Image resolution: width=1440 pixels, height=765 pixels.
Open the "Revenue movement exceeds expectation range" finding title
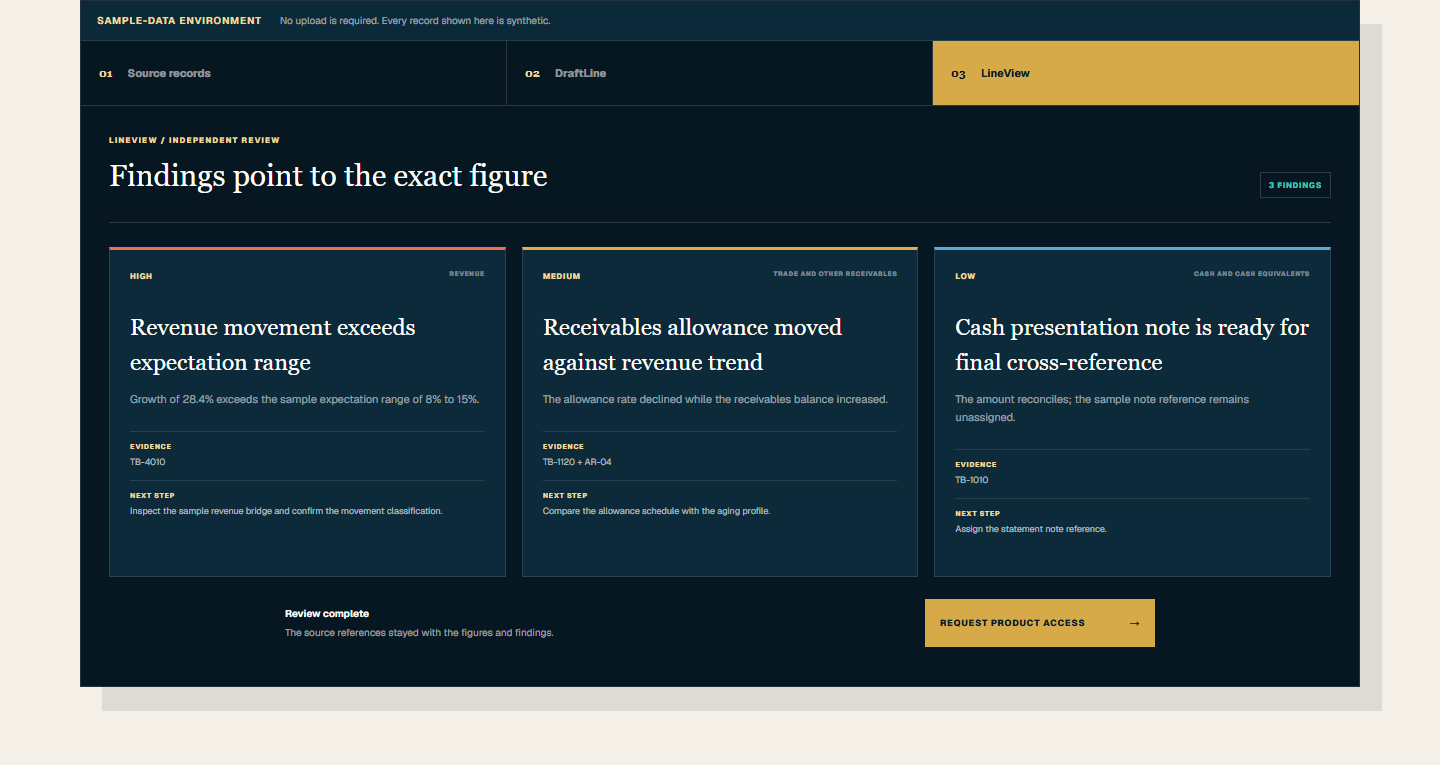[x=273, y=345]
